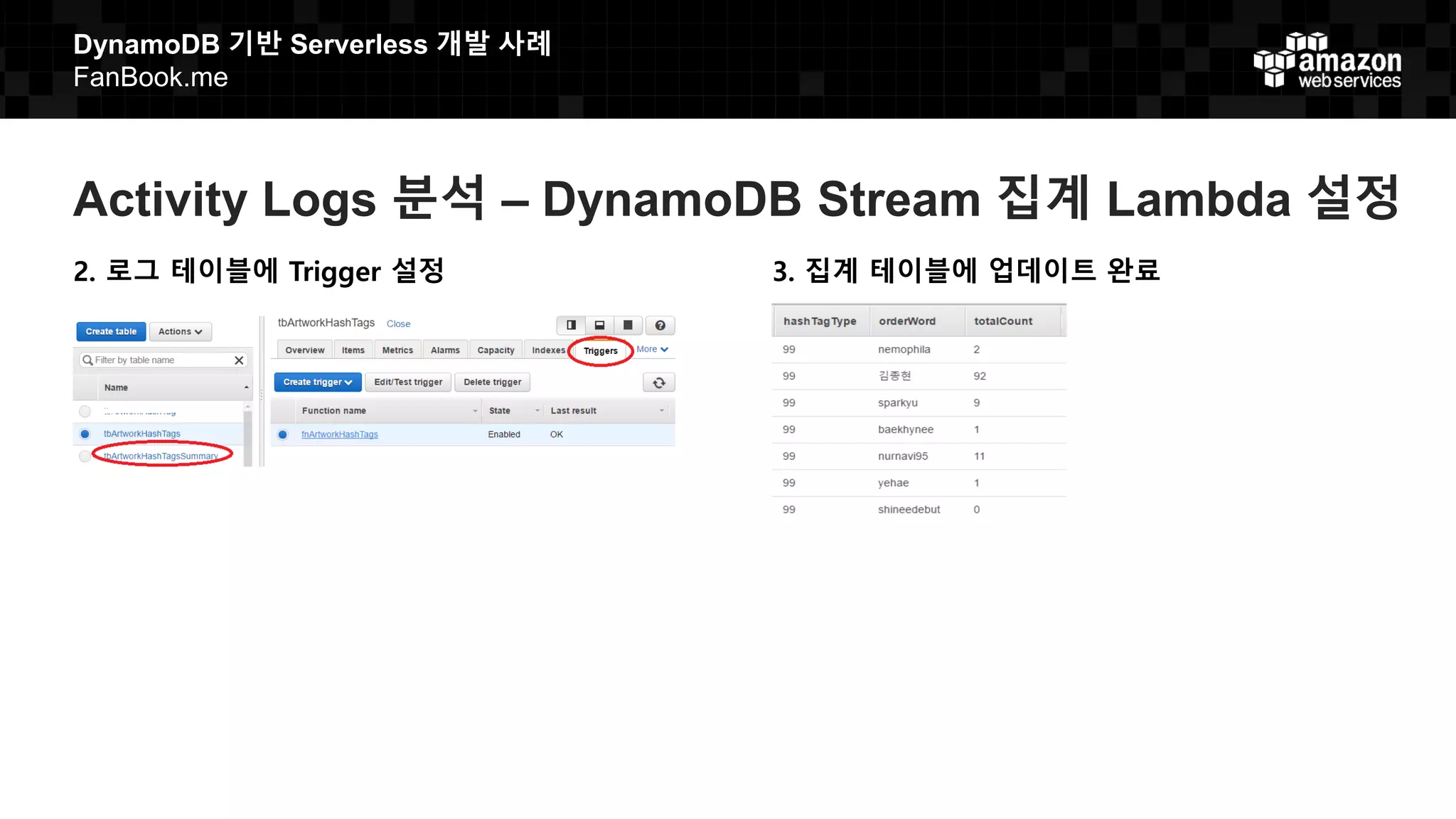The height and width of the screenshot is (819, 1456).
Task: Sort by the Last result column
Action: click(x=606, y=411)
